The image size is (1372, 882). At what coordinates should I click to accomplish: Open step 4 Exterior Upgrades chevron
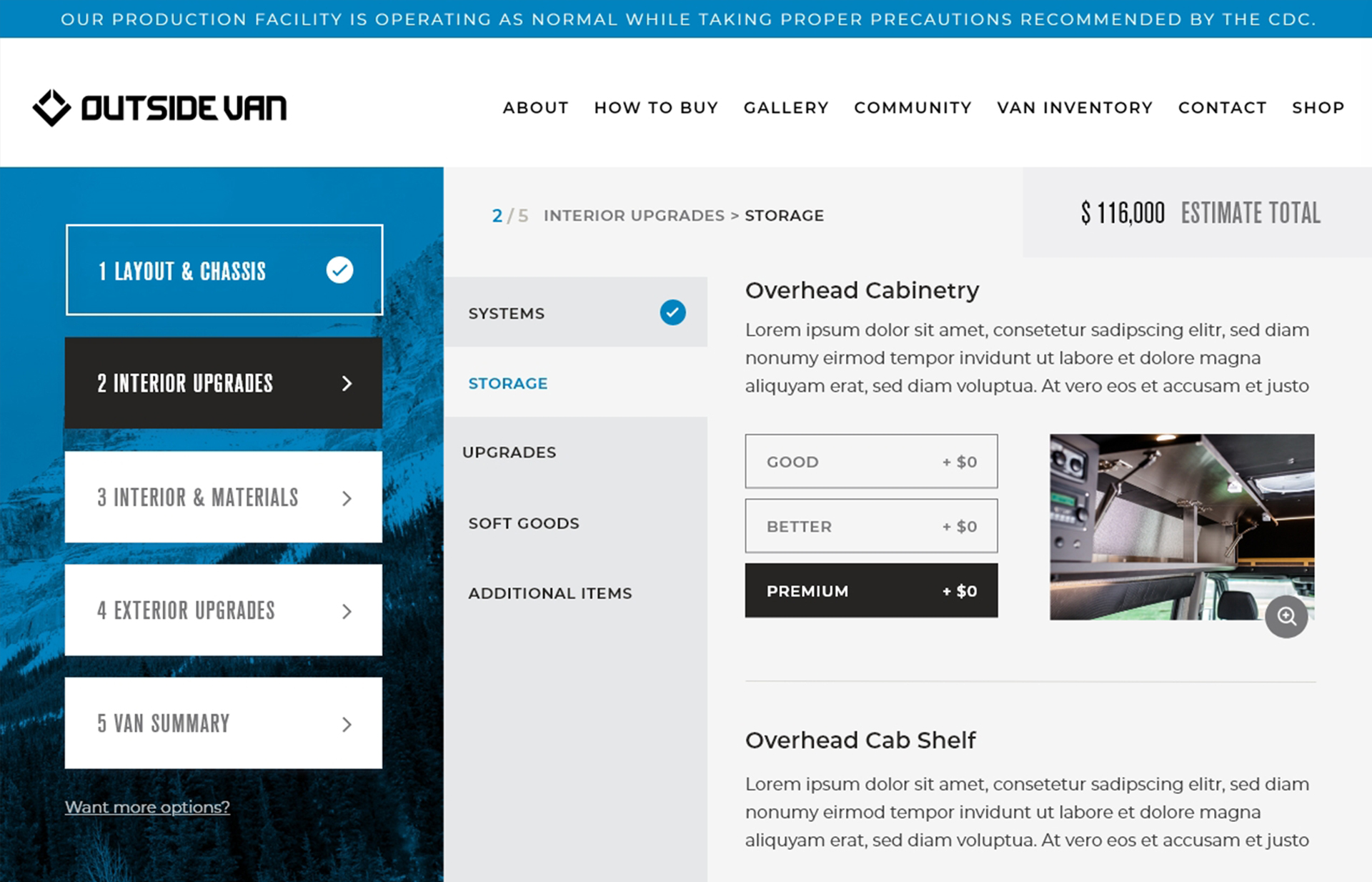coord(347,611)
